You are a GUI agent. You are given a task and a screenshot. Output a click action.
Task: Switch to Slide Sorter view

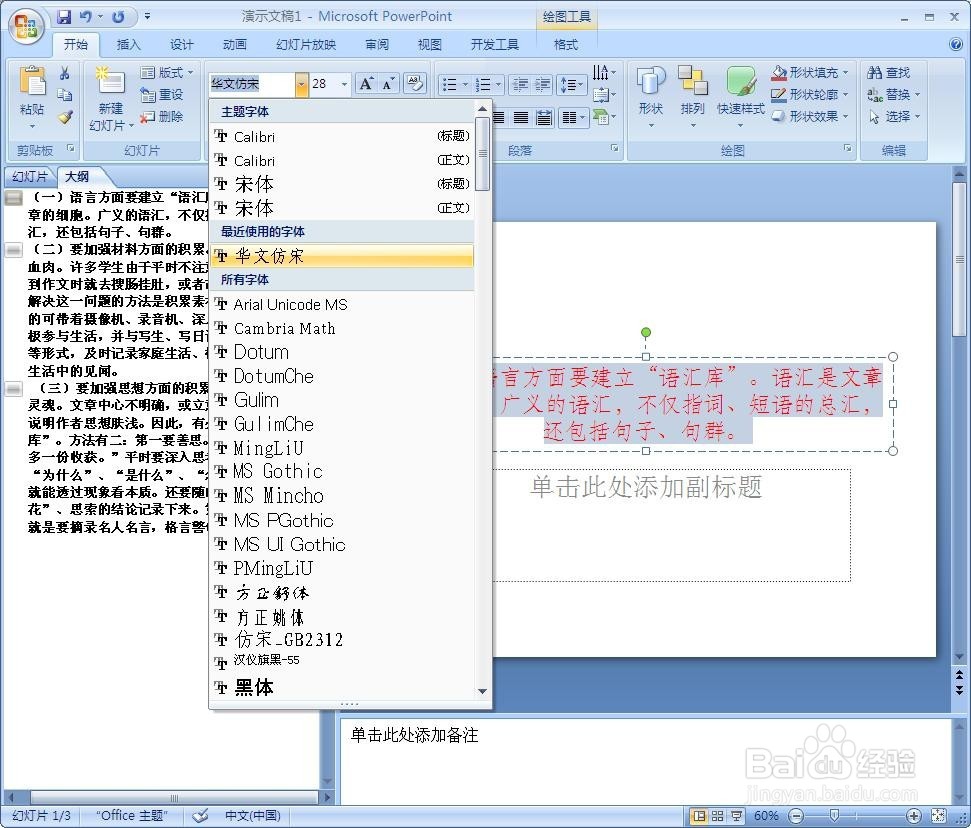coord(718,816)
